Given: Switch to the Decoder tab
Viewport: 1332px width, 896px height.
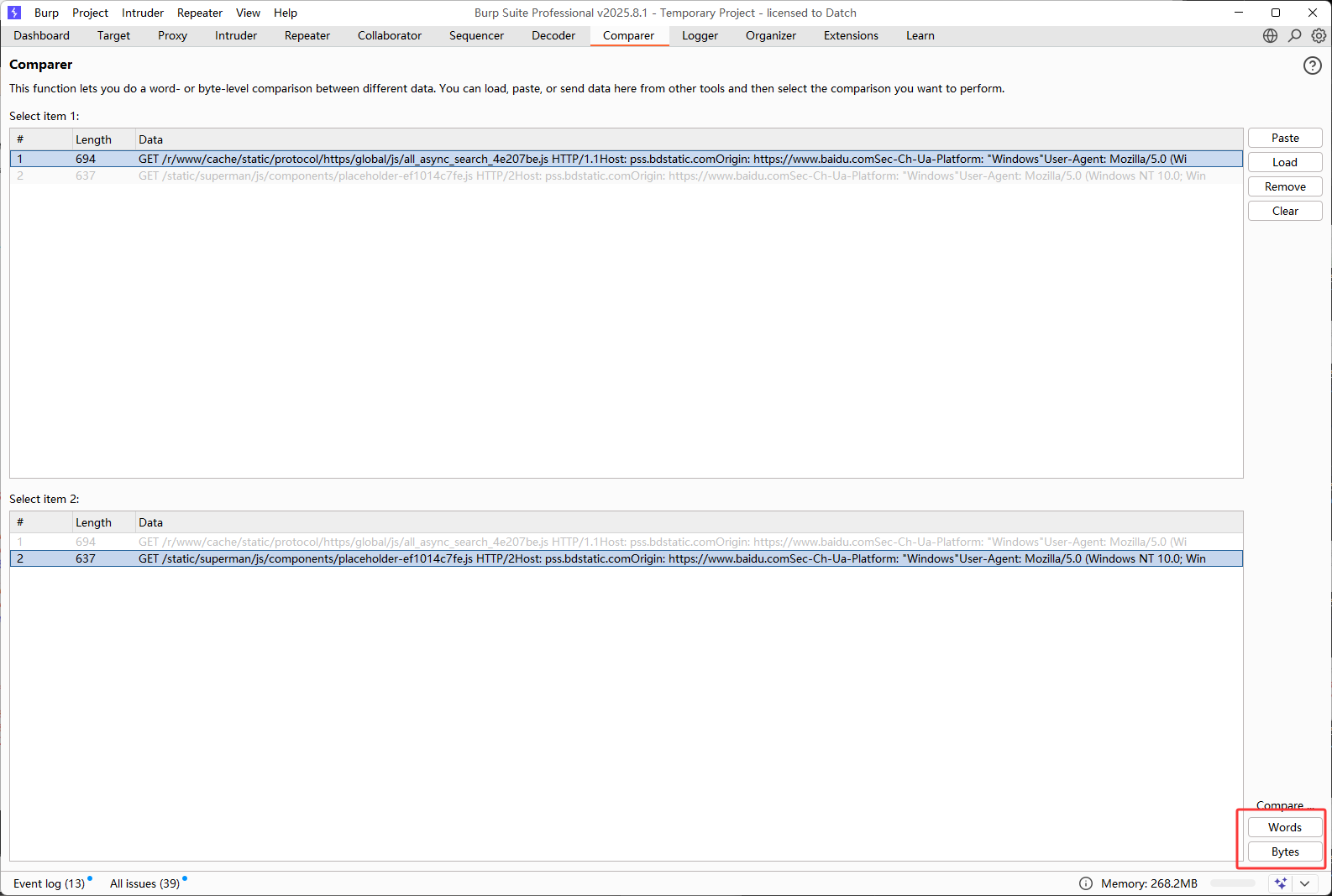Looking at the screenshot, I should (x=553, y=35).
